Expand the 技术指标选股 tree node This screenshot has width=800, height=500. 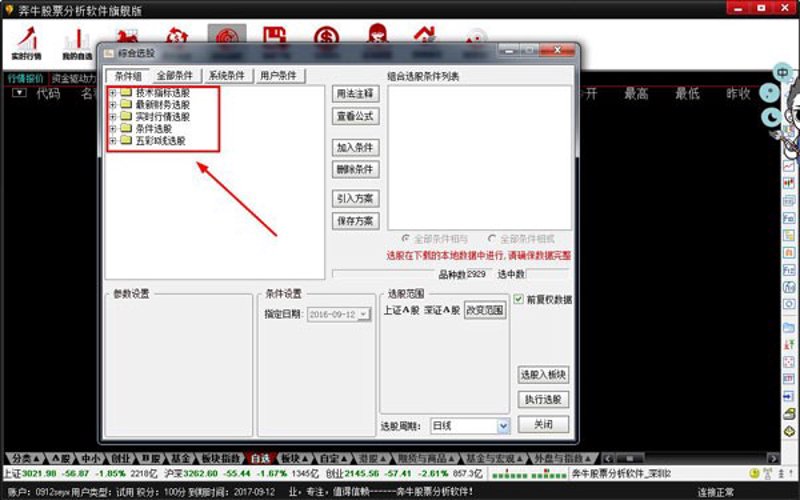[x=113, y=93]
